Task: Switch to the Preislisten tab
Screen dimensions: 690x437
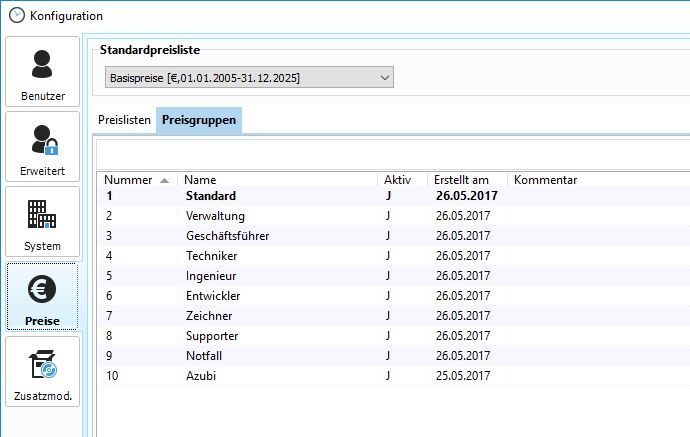Action: (125, 120)
